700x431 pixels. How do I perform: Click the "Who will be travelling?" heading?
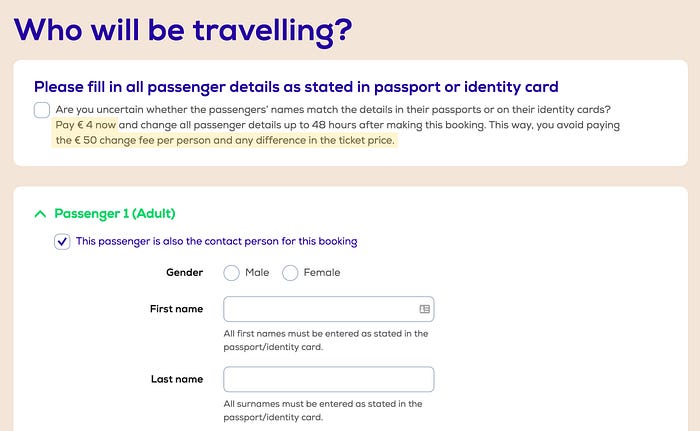pos(183,29)
